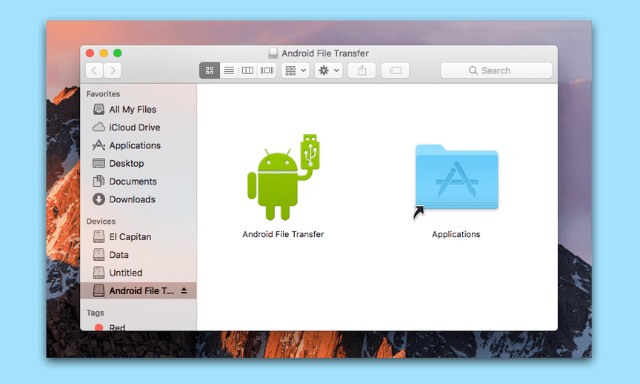Go back with the left chevron button
This screenshot has height=384, width=640.
(x=94, y=71)
